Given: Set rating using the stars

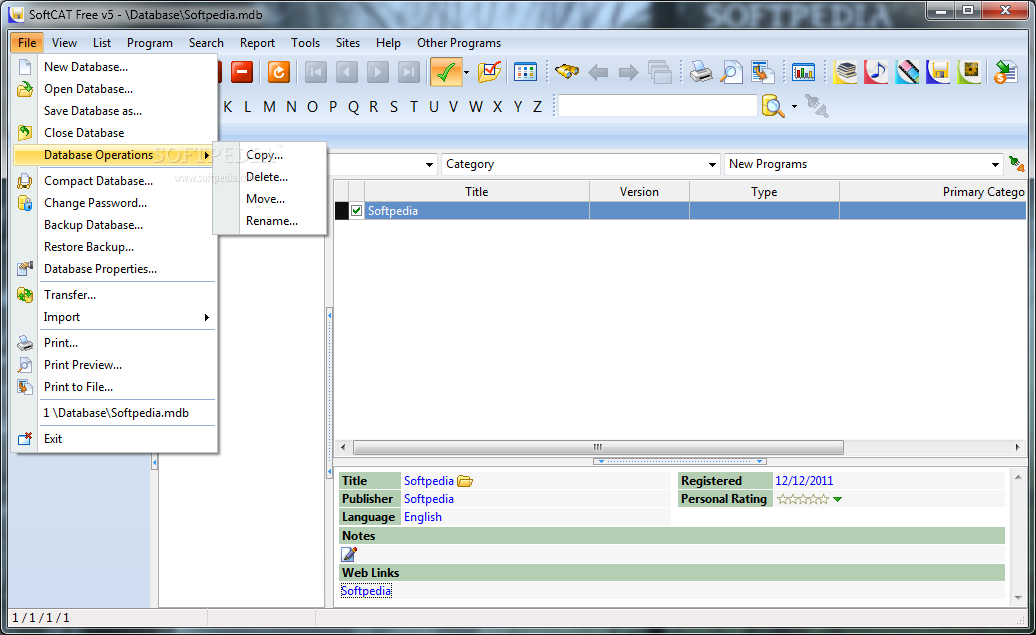Looking at the screenshot, I should [802, 499].
